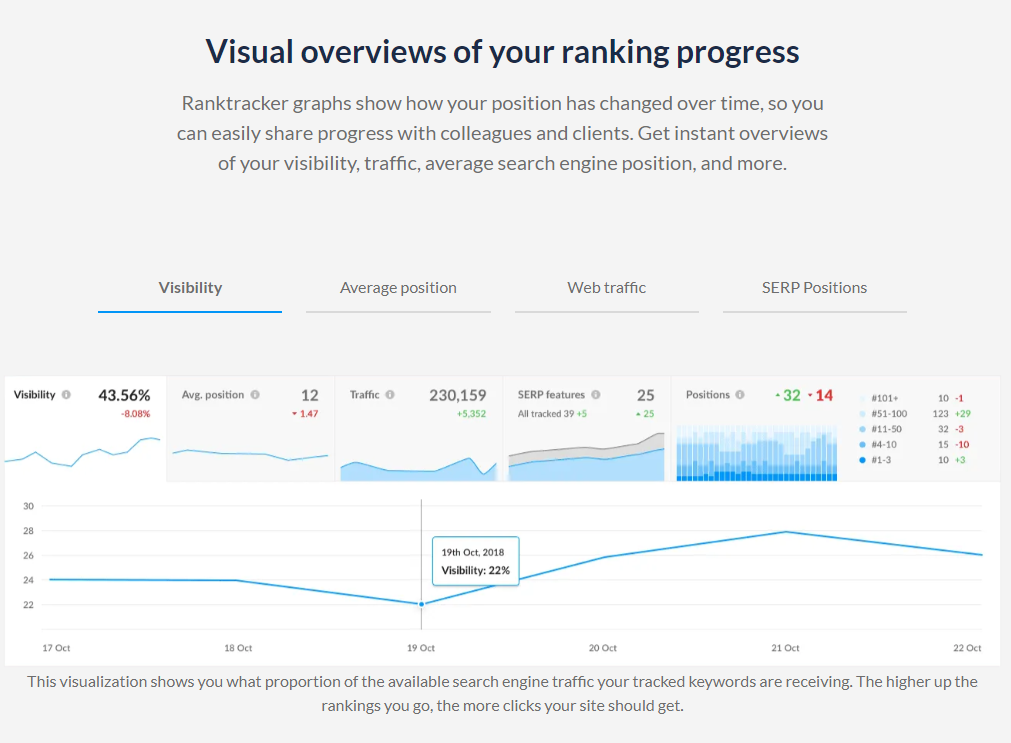Select the SERP features metric card
Viewport: 1011px width, 743px height.
coord(587,429)
